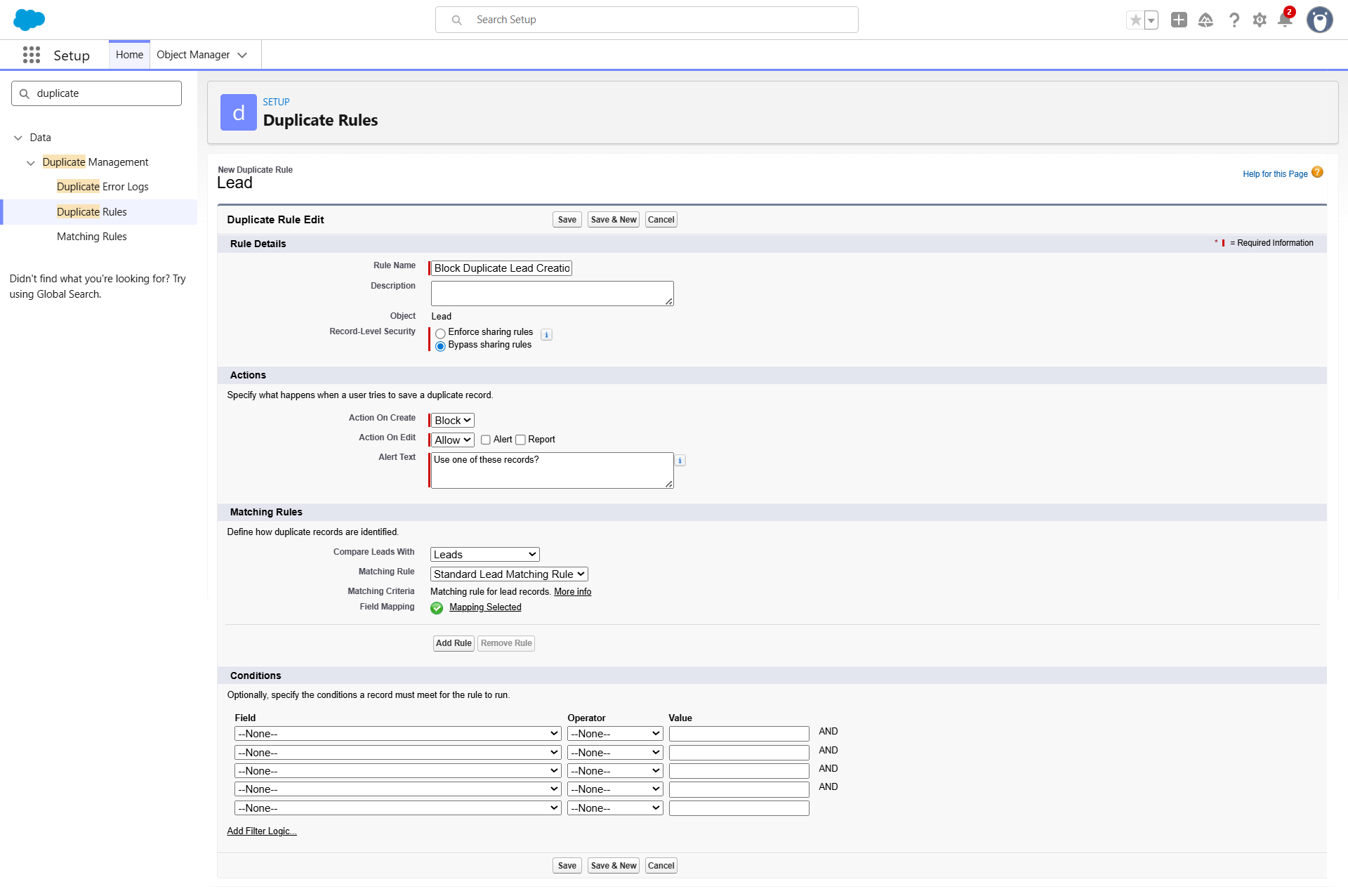Click the info icon next to sharing rules
Viewport: 1348px width, 896px height.
coord(546,335)
